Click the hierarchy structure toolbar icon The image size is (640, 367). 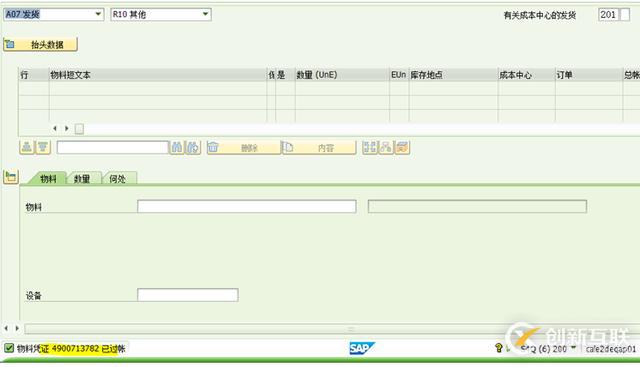[x=386, y=147]
